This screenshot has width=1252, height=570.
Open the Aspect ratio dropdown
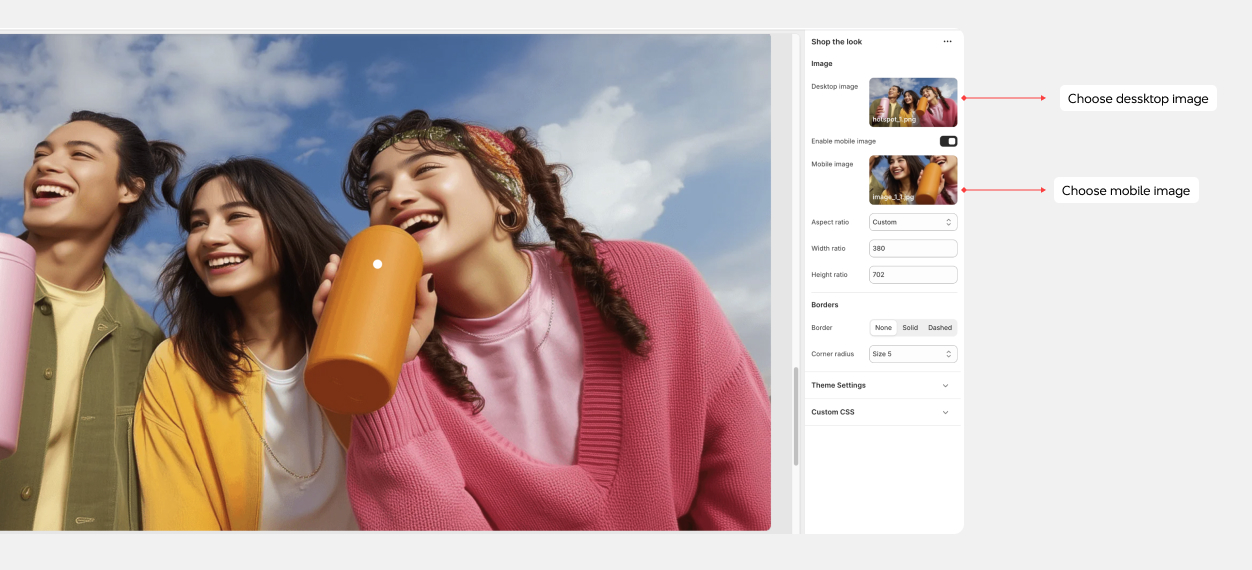pos(912,222)
